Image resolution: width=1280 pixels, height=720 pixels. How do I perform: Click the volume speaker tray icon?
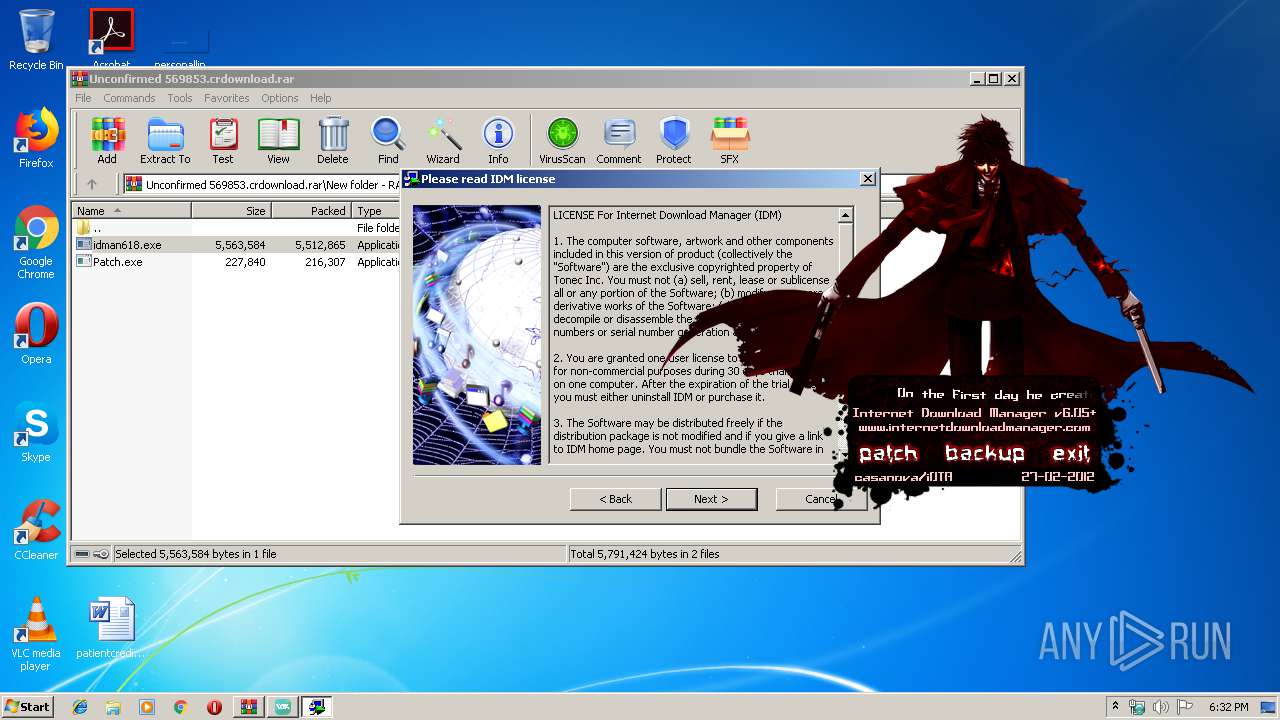coord(1160,707)
